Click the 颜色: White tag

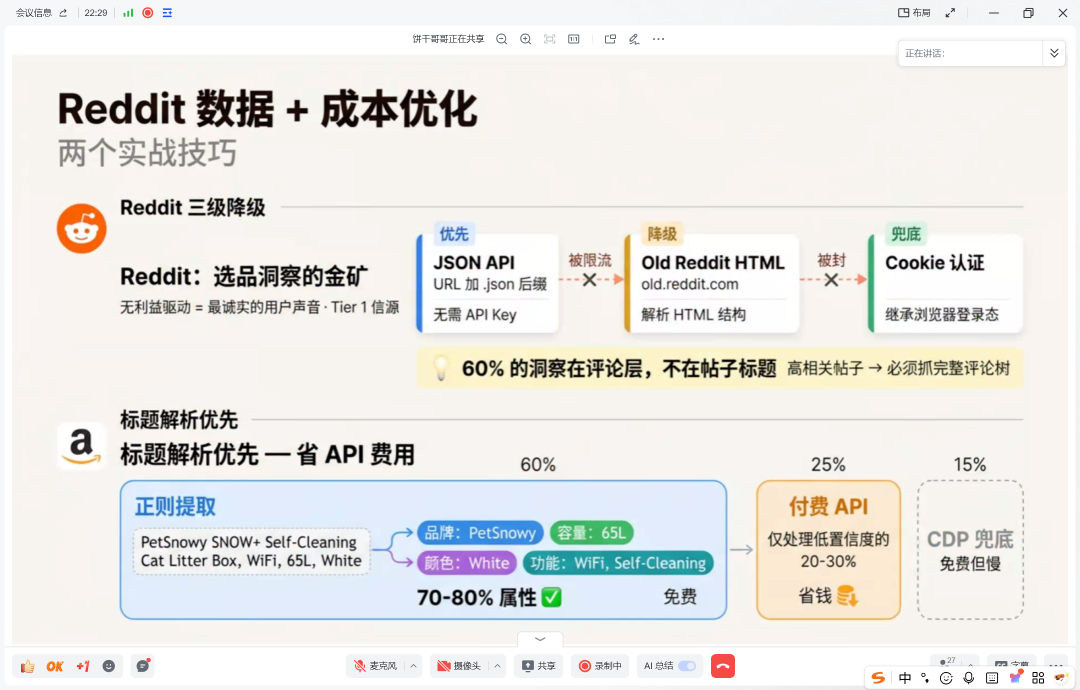pos(466,563)
